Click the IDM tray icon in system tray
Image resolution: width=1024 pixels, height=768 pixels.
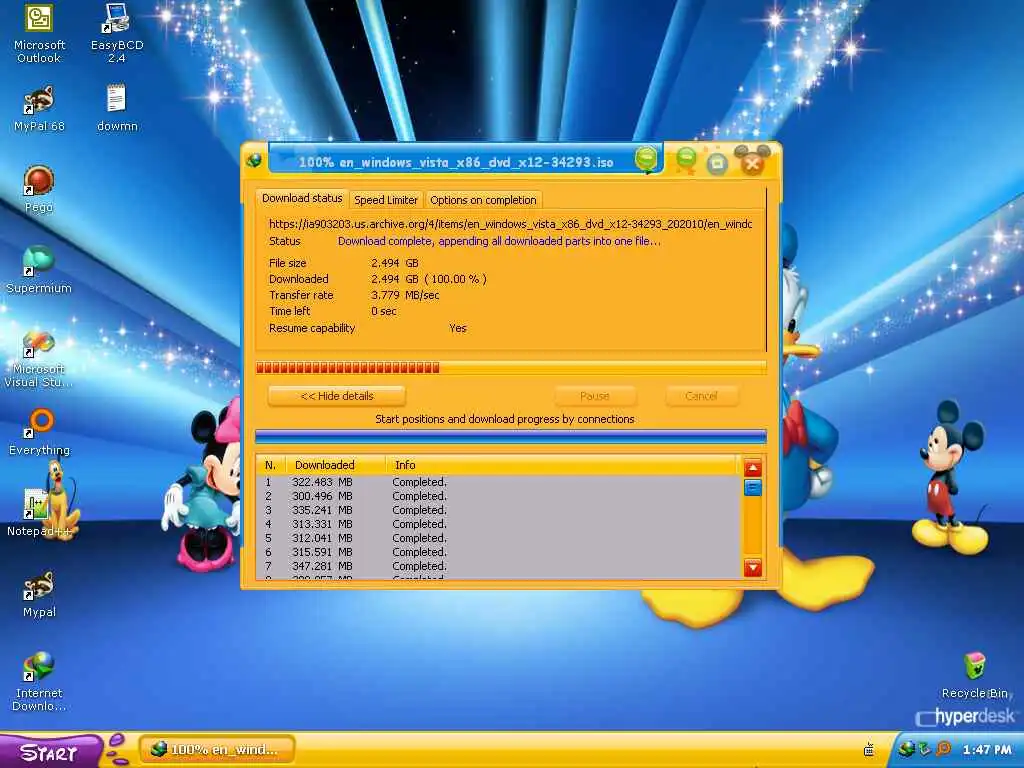(x=905, y=749)
